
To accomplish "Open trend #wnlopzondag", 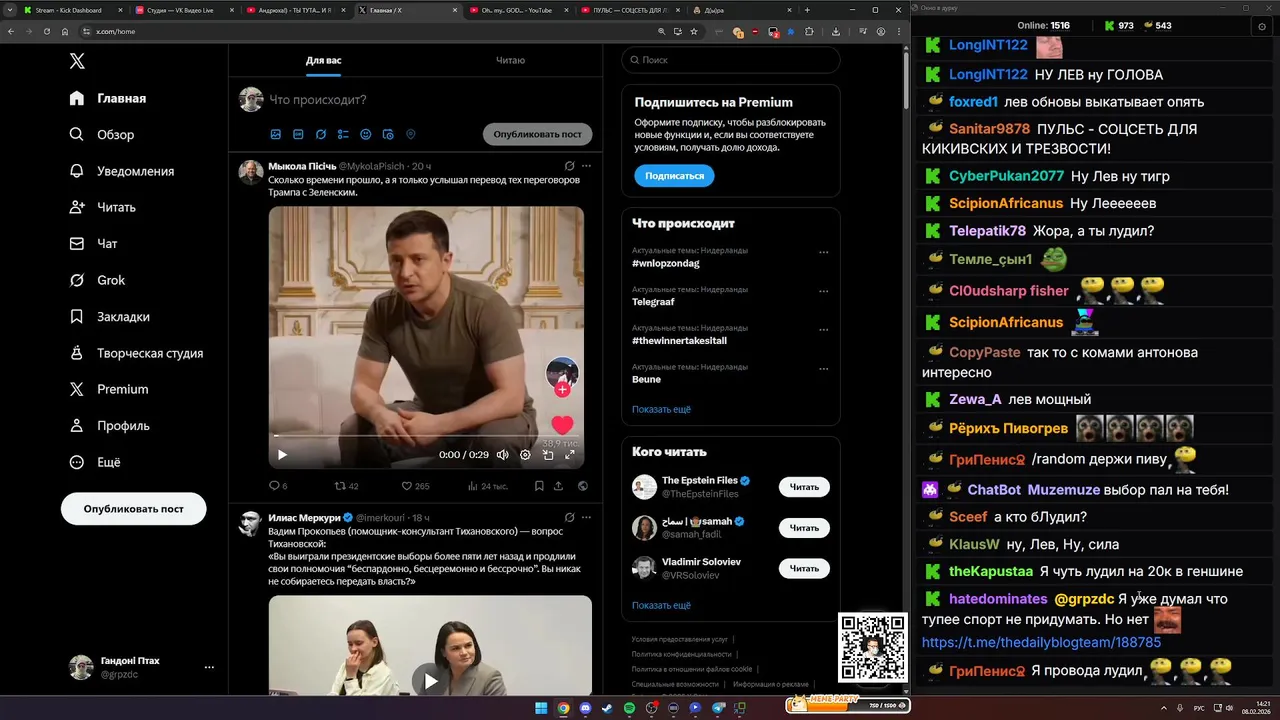I will click(x=666, y=263).
